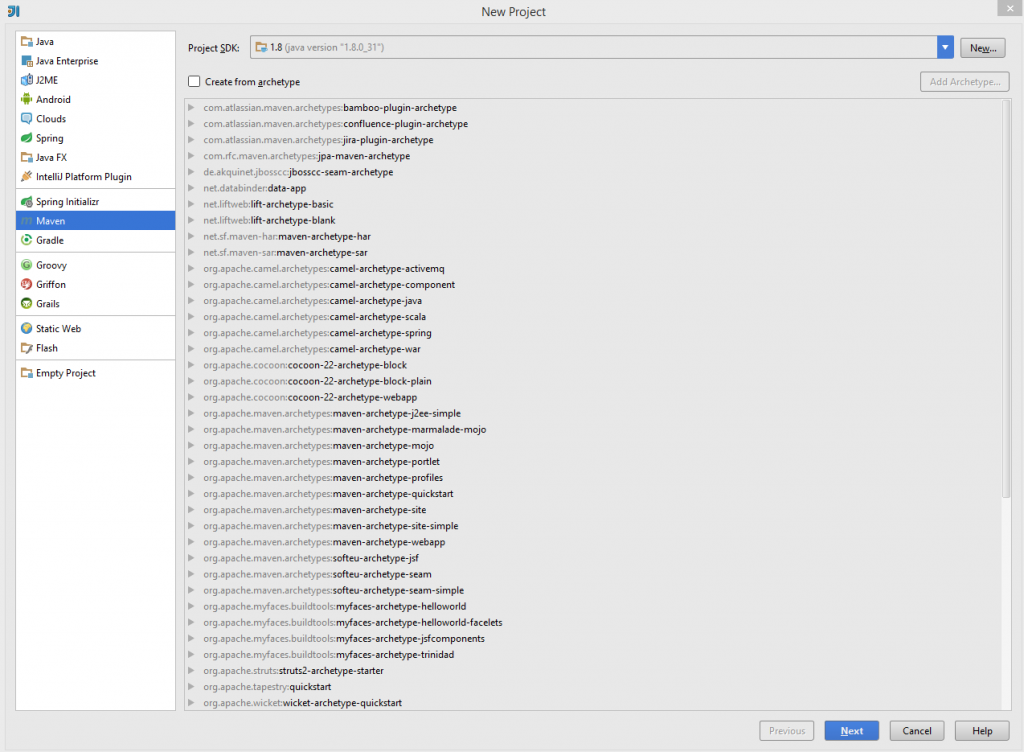The height and width of the screenshot is (752, 1024).
Task: Click the Groovy icon
Action: pos(27,265)
